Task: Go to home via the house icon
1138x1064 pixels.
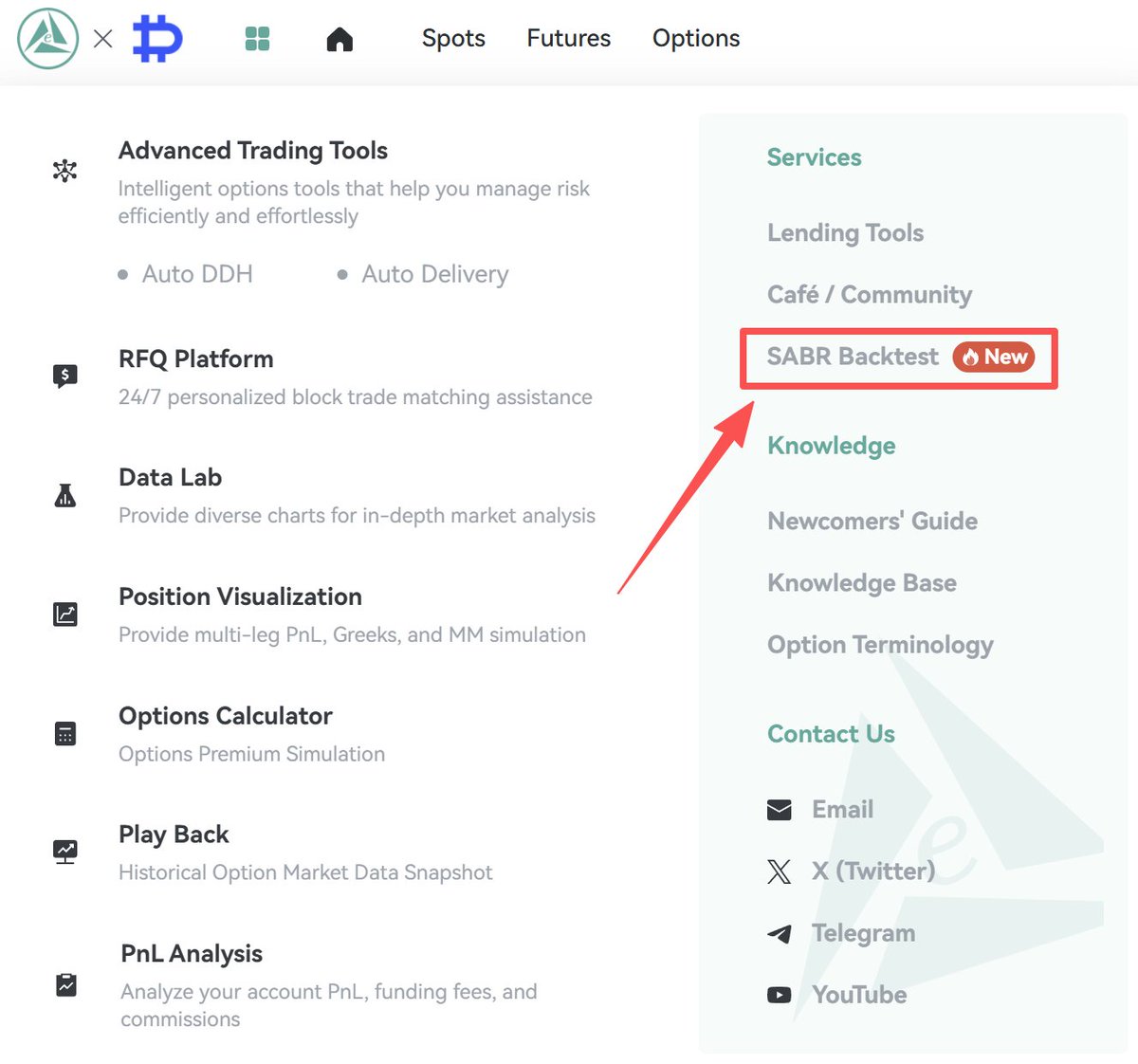Action: pos(340,39)
